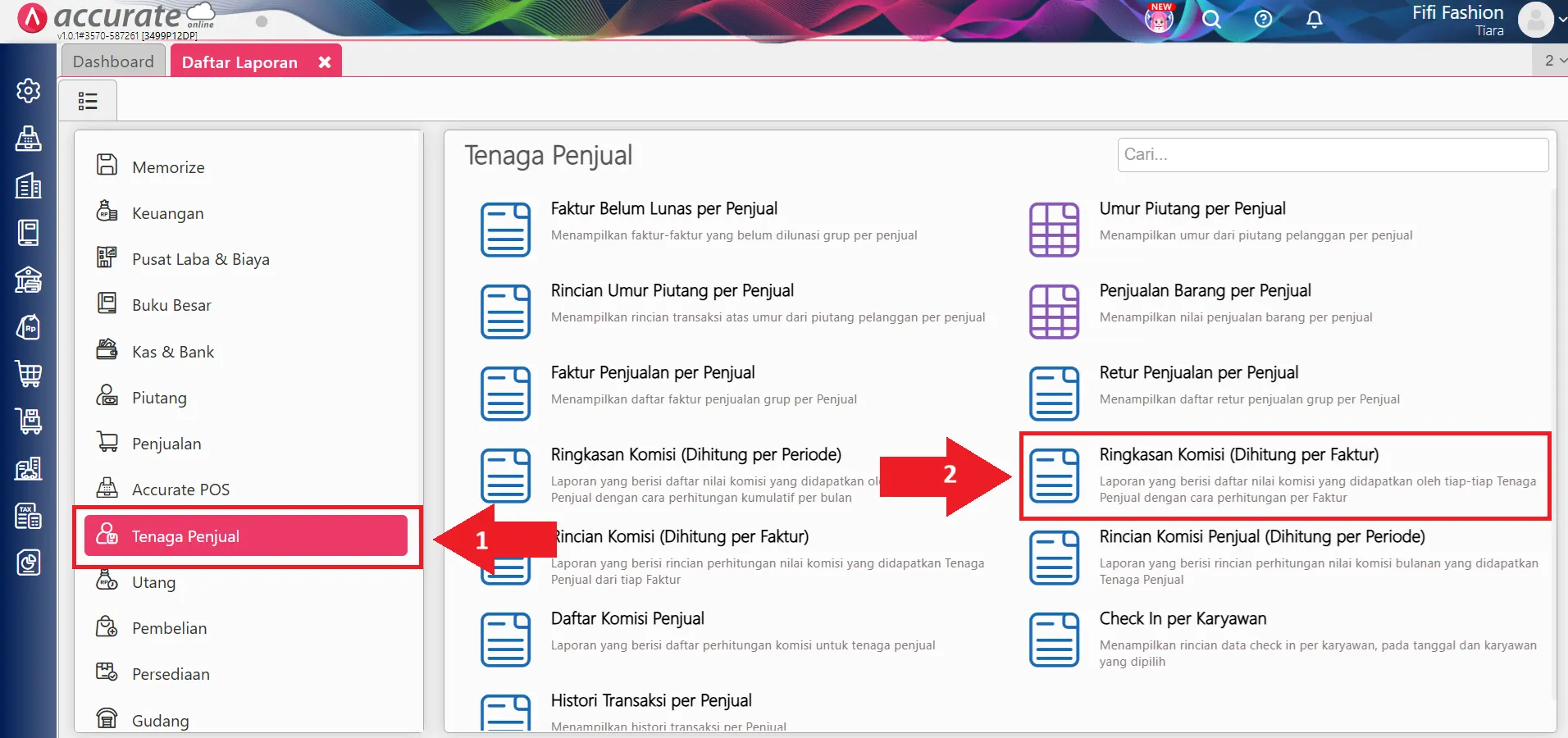Switch to the Dashboard tab

coord(113,61)
